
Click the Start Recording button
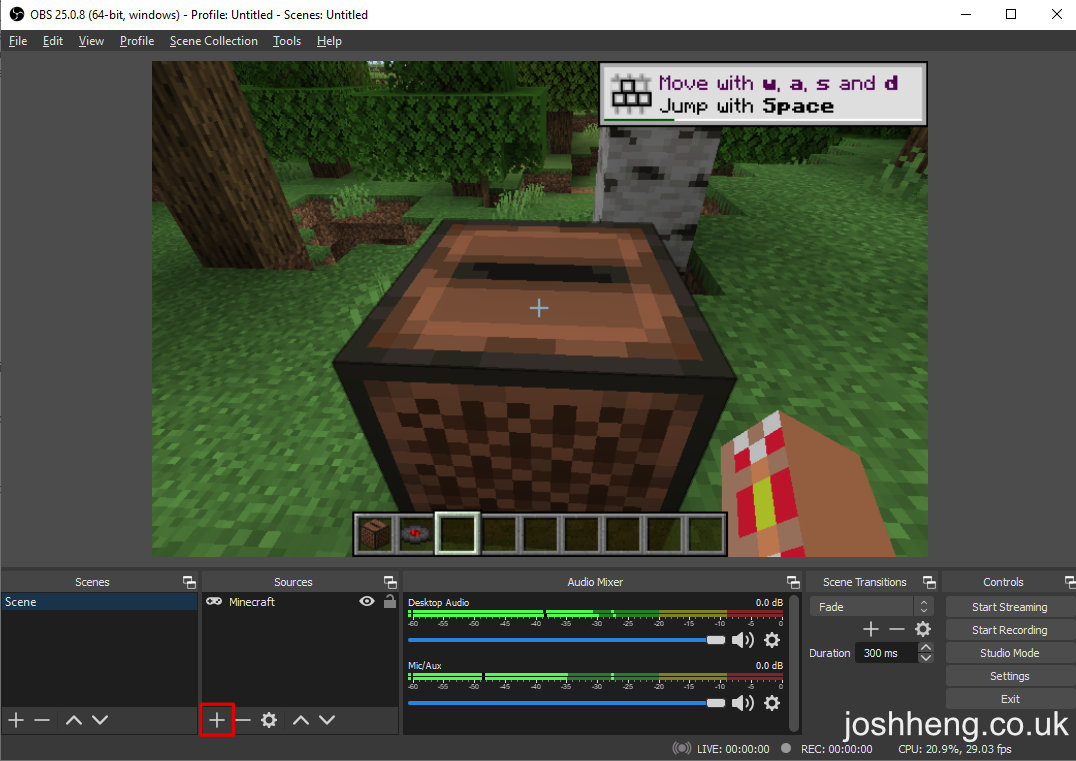1009,629
